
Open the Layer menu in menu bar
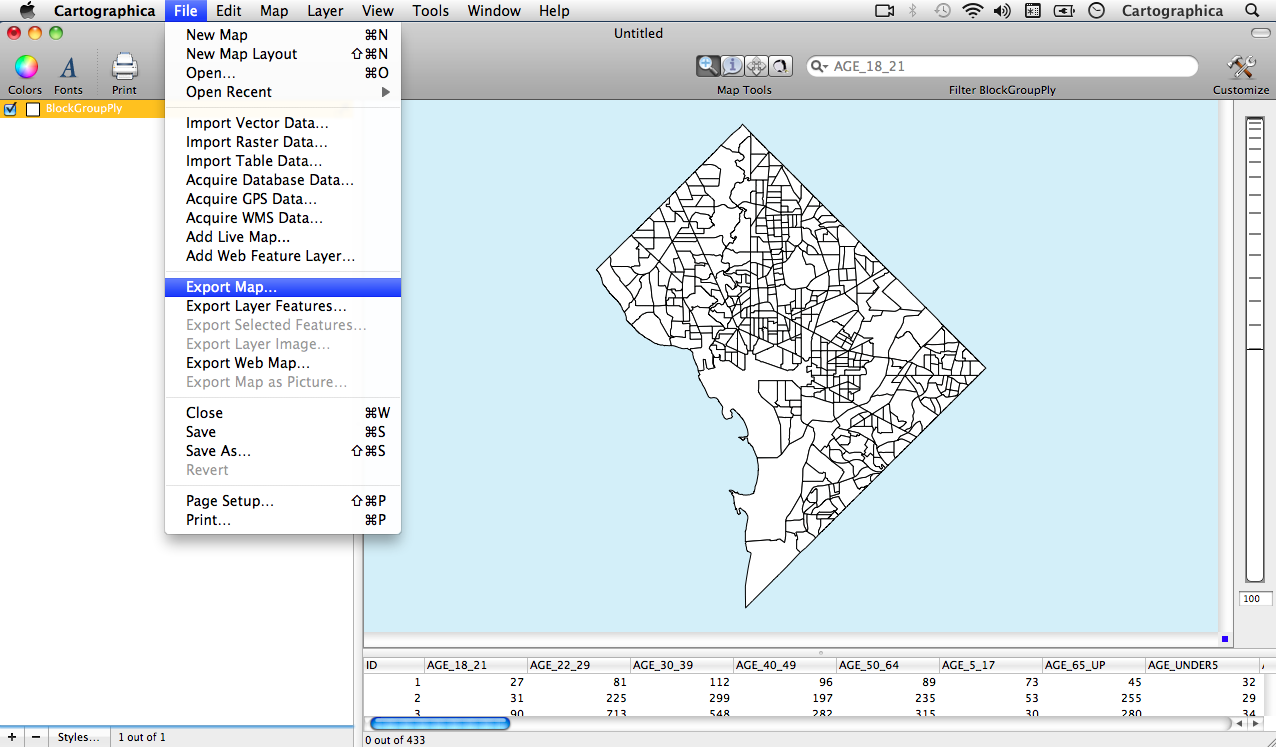(x=325, y=11)
